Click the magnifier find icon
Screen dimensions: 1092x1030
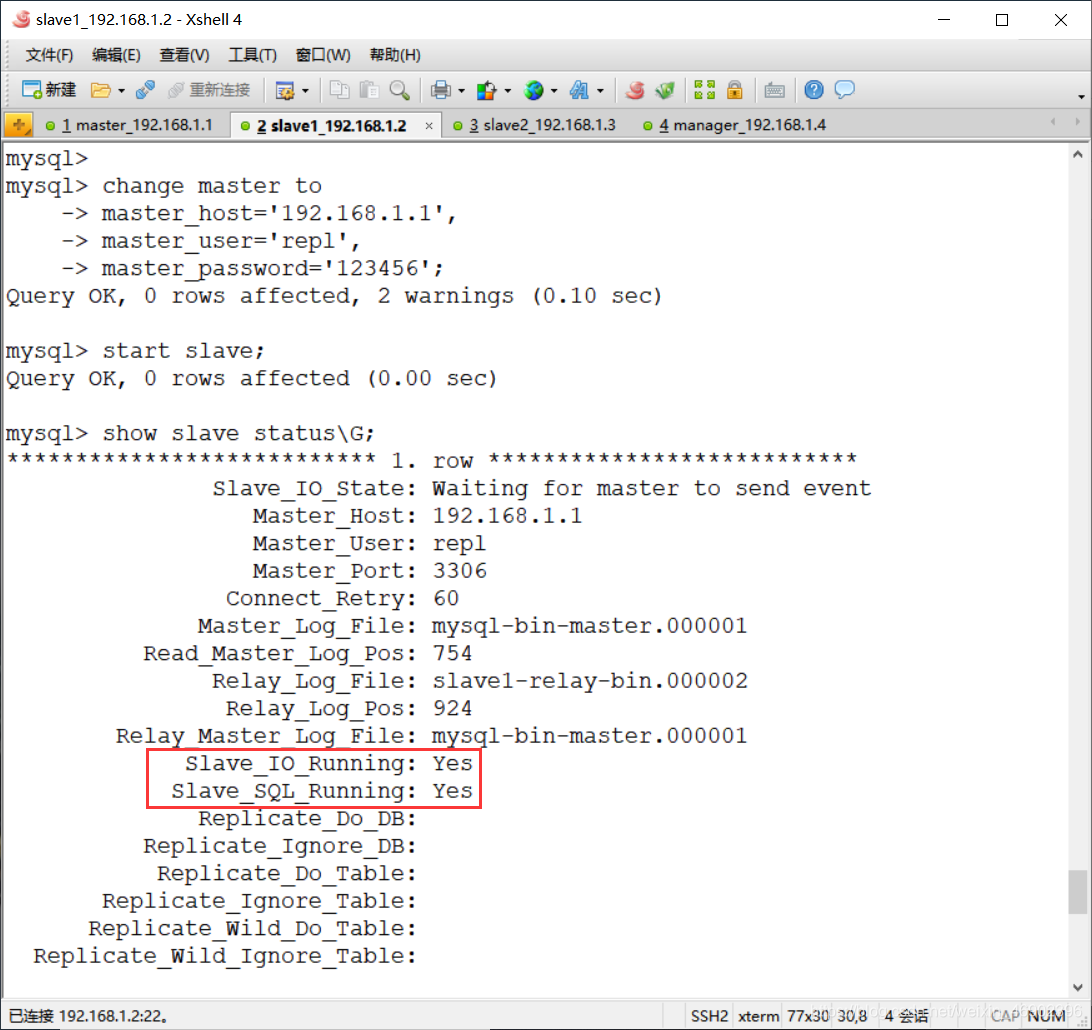click(x=400, y=90)
